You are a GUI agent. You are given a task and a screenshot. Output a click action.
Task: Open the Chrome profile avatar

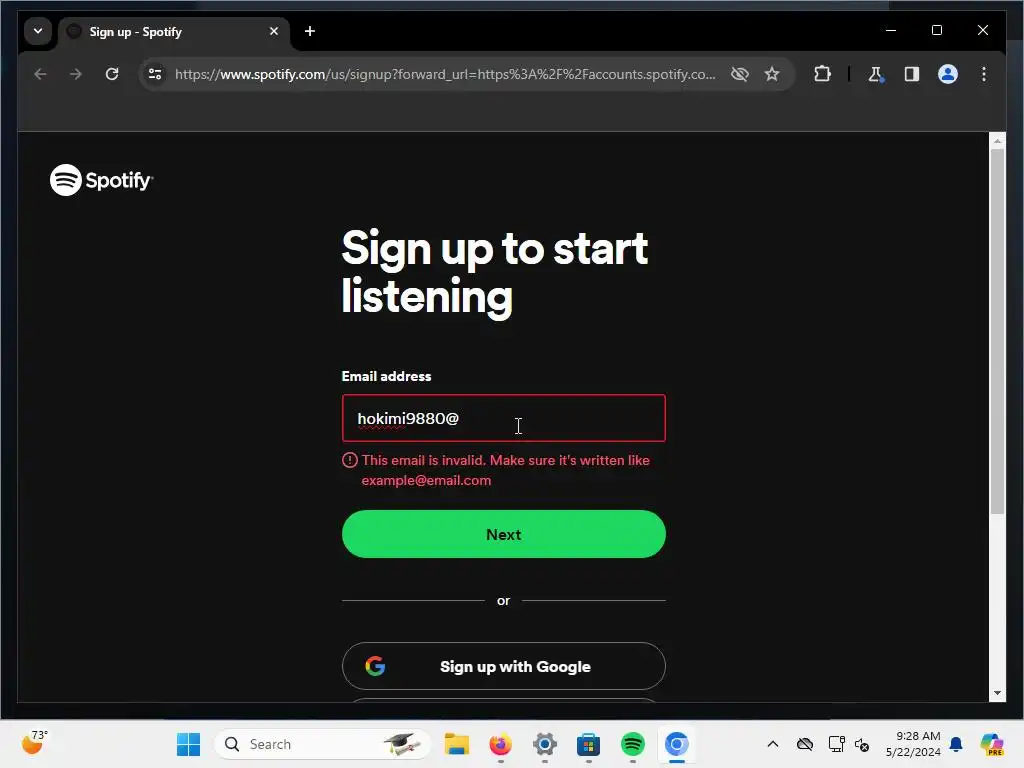pos(948,74)
